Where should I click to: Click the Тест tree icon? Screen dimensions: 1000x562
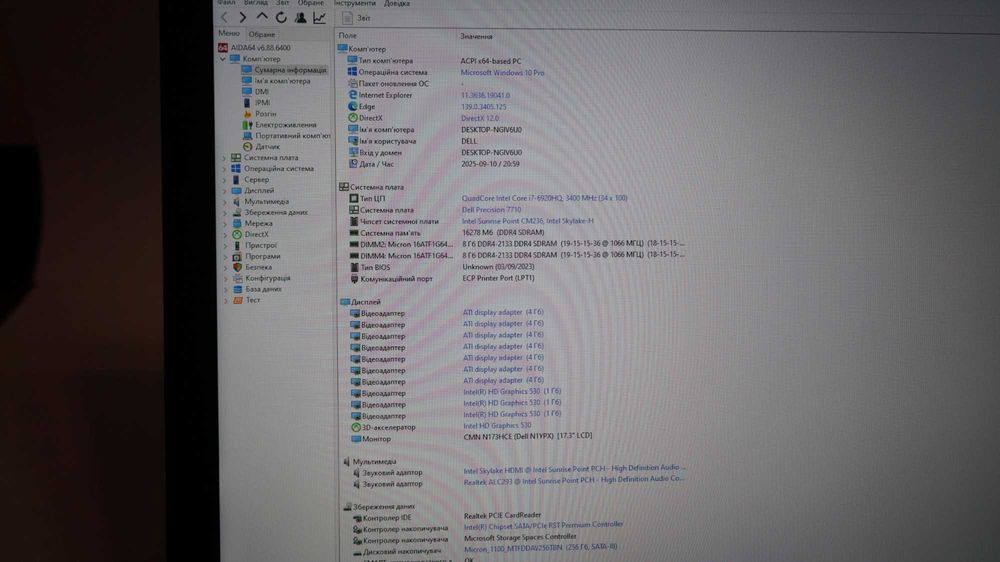[x=237, y=300]
